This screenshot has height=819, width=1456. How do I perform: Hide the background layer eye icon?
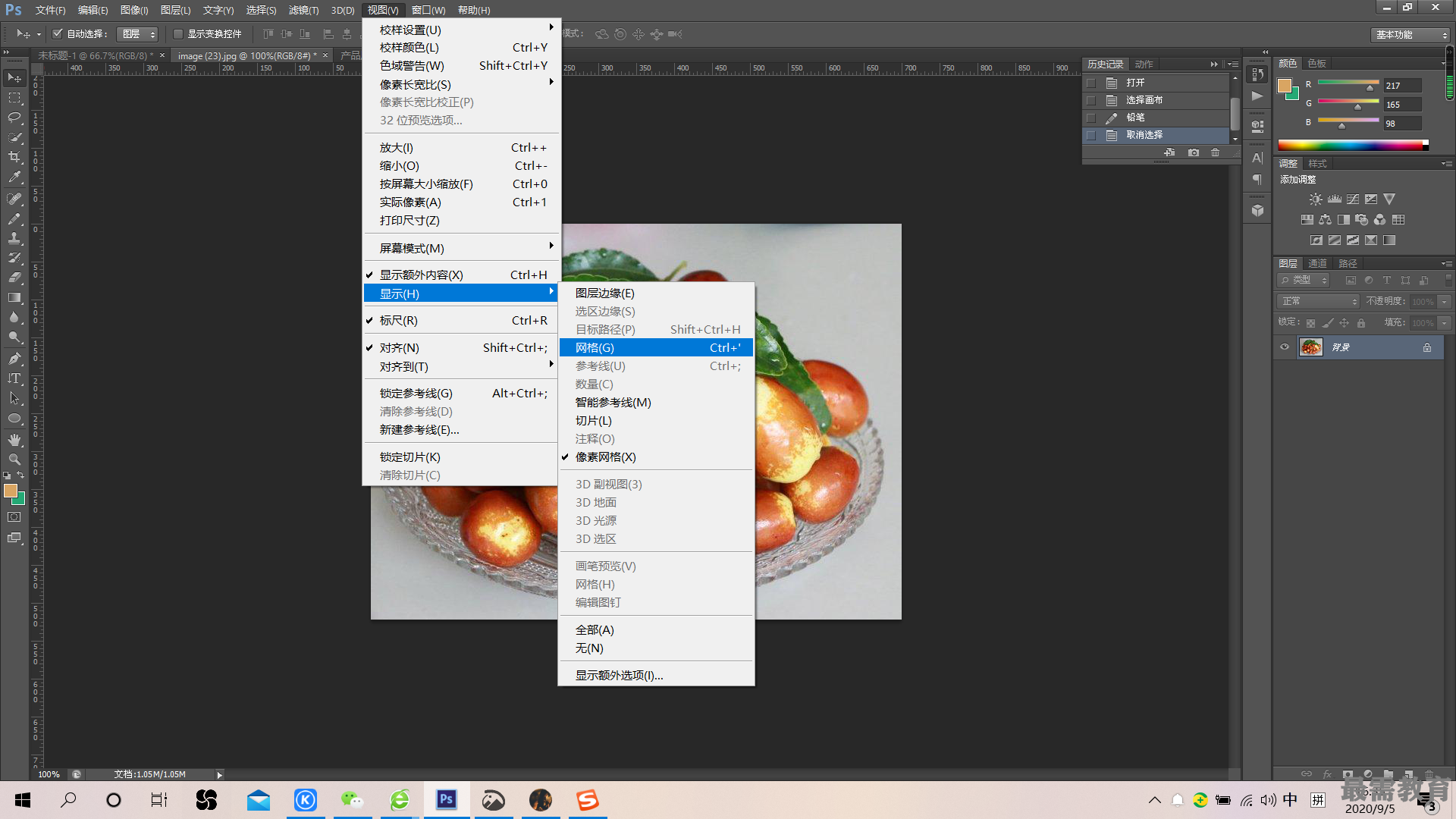(1285, 347)
